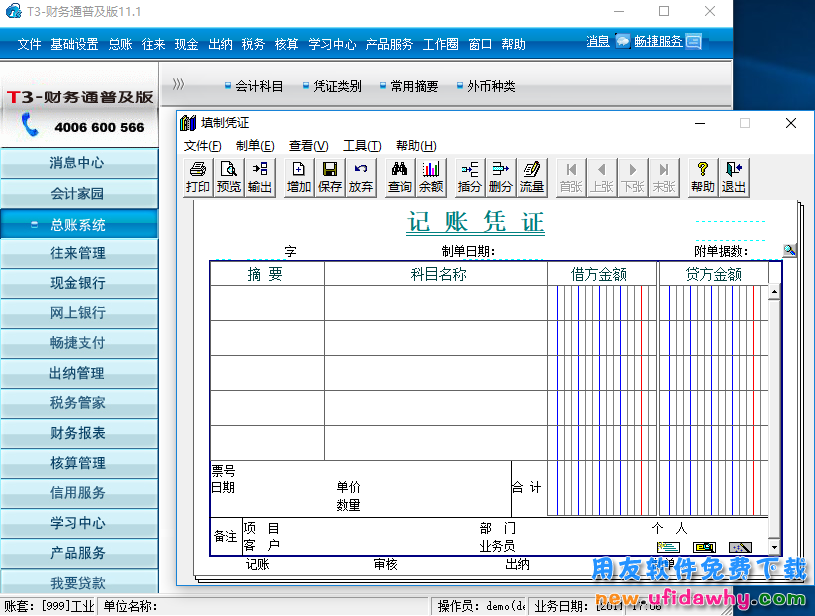
Task: Open 查询 (Query) binoculars tool
Action: point(400,177)
